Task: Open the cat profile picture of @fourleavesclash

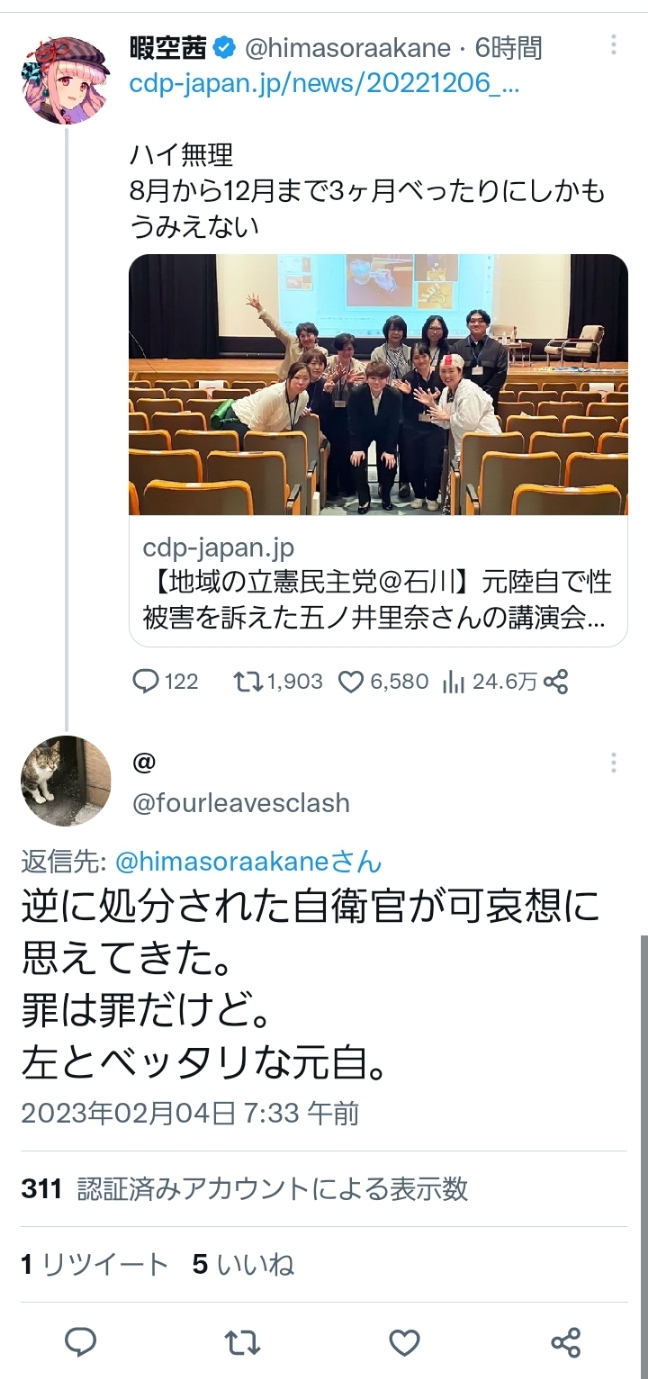Action: coord(66,781)
